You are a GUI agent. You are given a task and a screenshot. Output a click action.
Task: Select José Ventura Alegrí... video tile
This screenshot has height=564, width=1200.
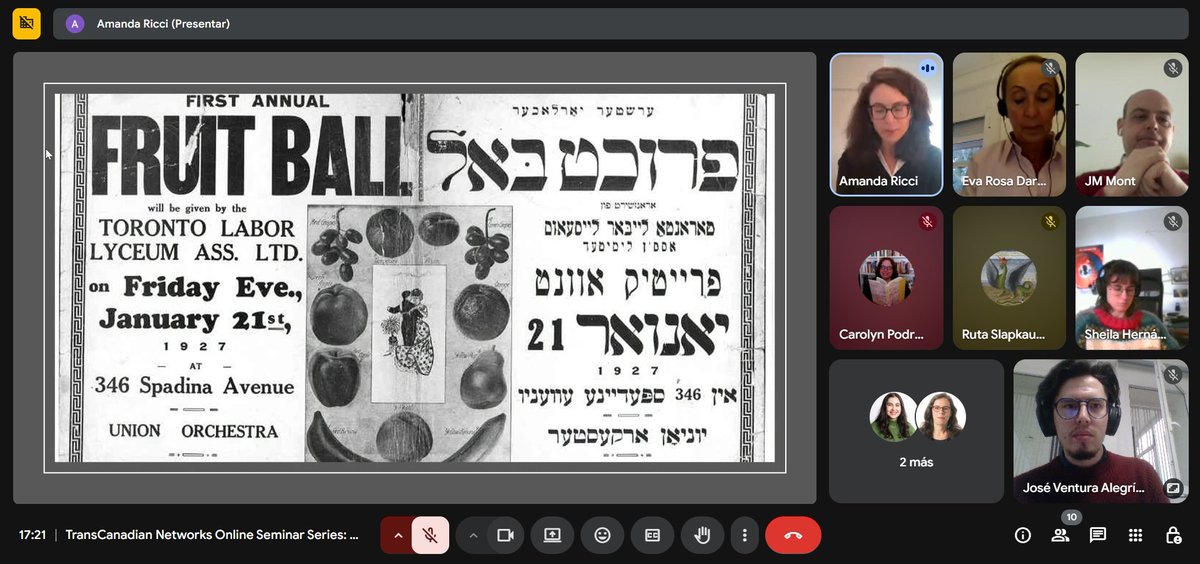tap(1101, 431)
